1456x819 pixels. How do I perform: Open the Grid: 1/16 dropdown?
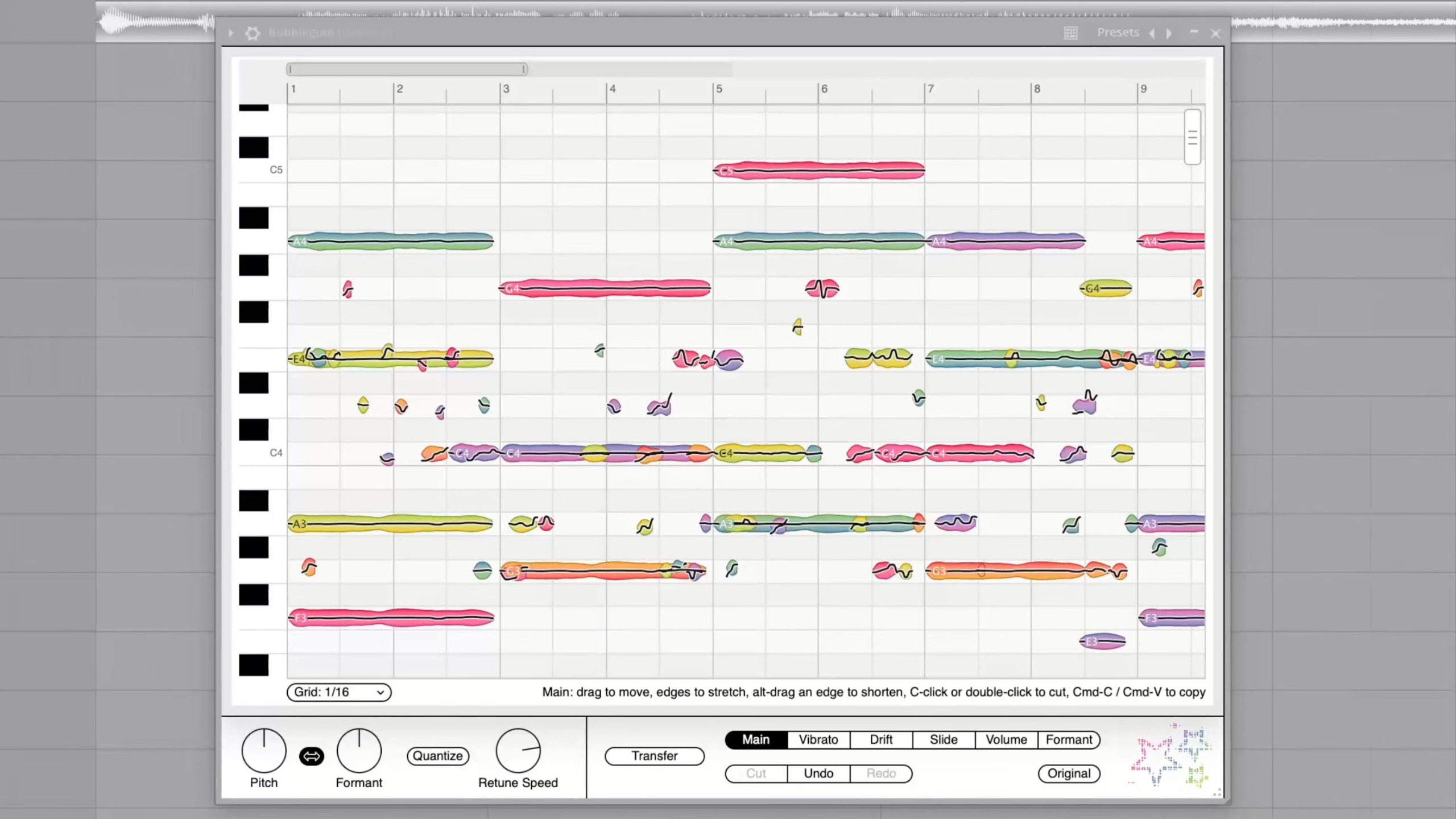click(339, 692)
